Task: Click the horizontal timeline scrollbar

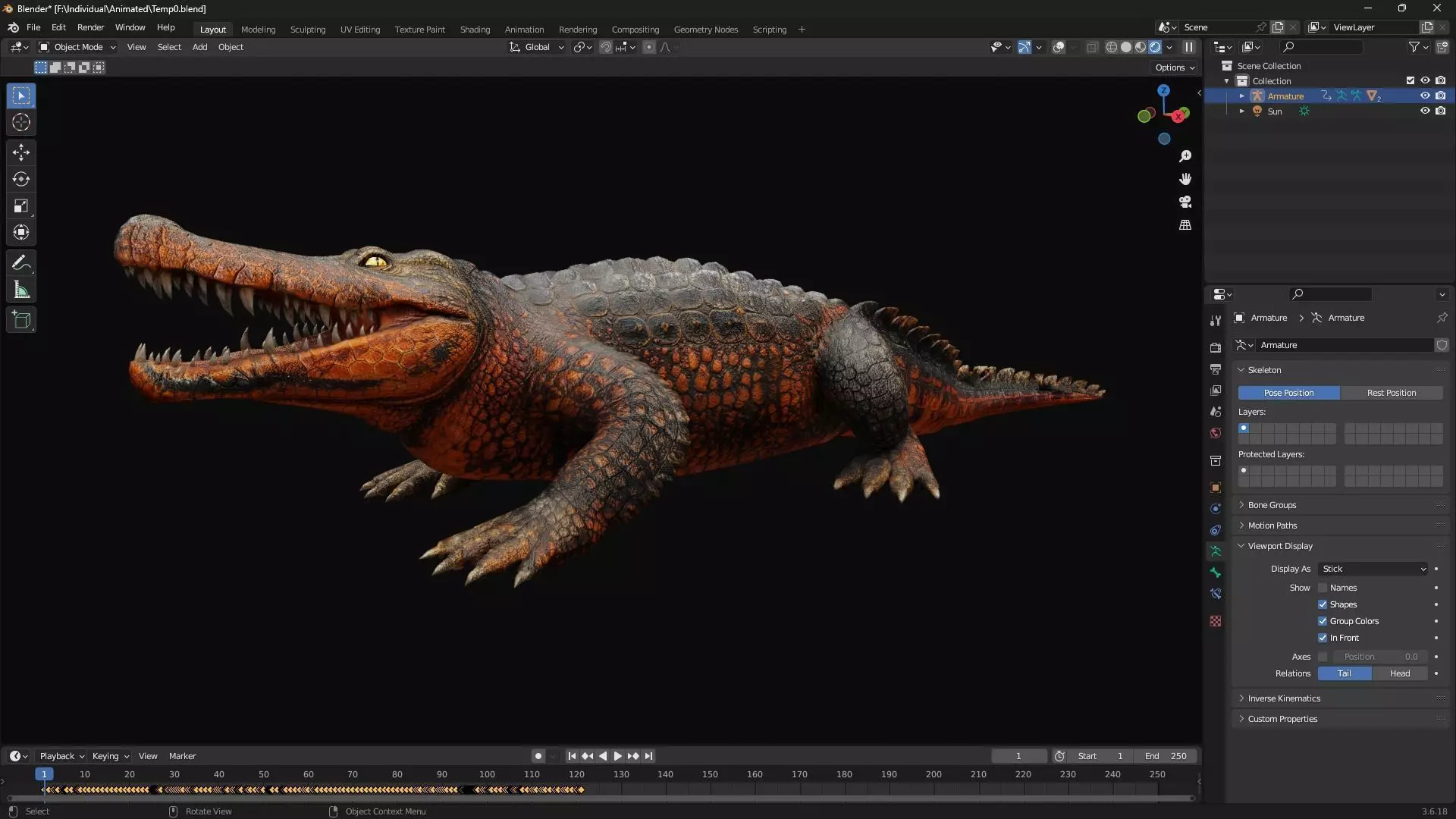Action: pos(601,799)
